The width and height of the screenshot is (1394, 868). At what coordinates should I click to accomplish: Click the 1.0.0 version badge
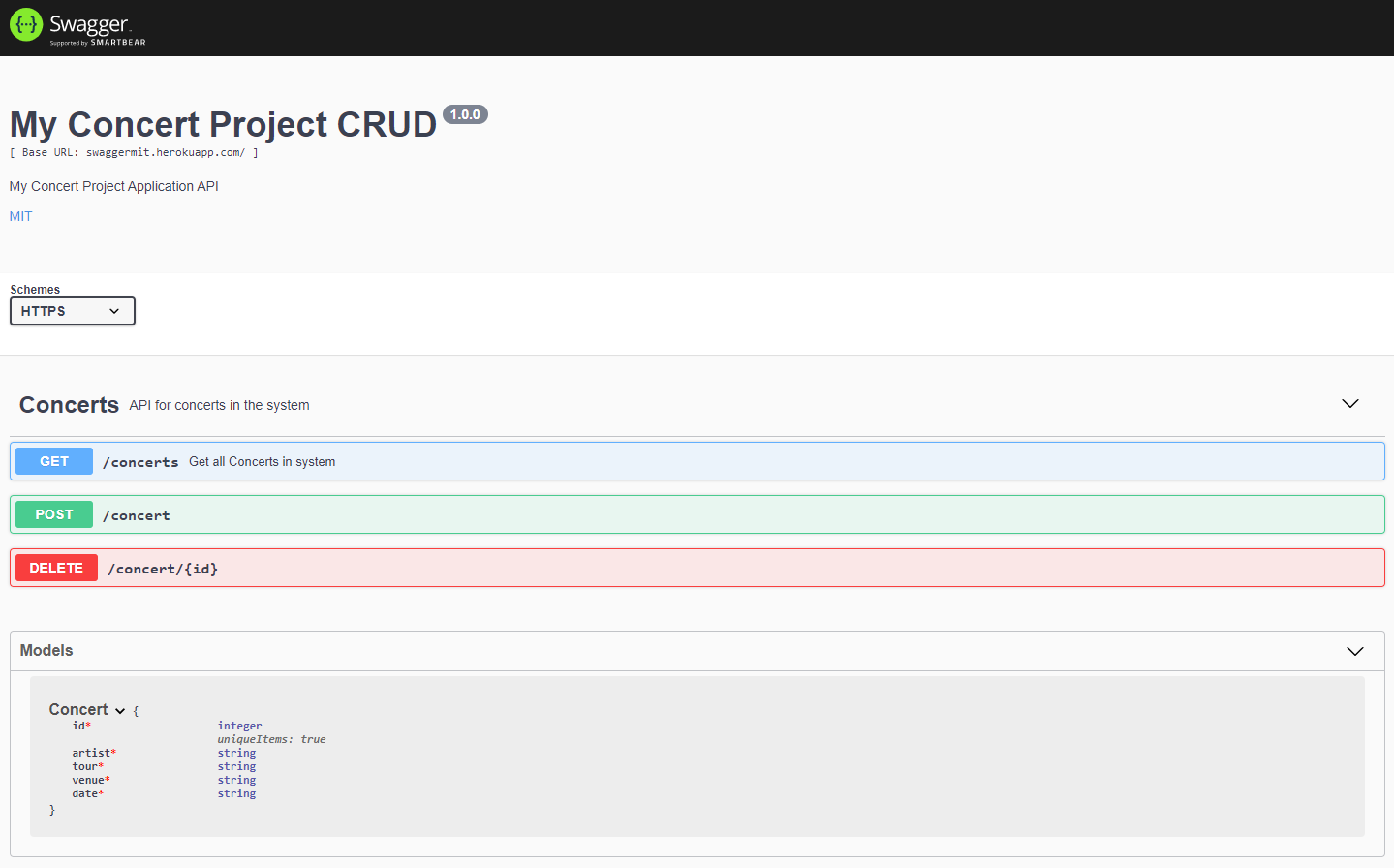coord(465,114)
